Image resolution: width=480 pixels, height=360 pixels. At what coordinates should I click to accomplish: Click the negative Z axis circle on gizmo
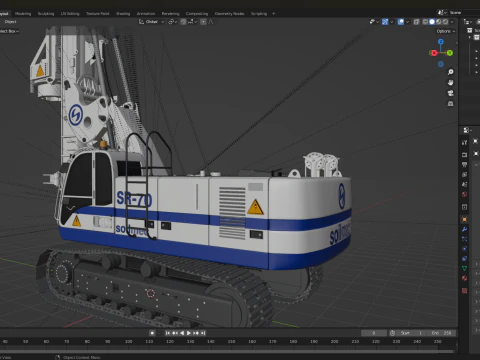click(441, 64)
